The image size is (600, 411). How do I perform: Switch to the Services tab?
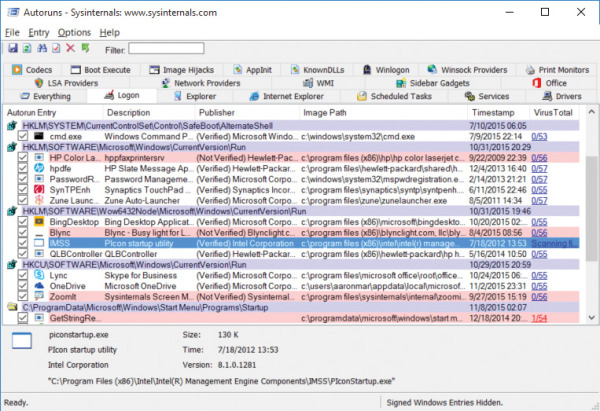(487, 96)
